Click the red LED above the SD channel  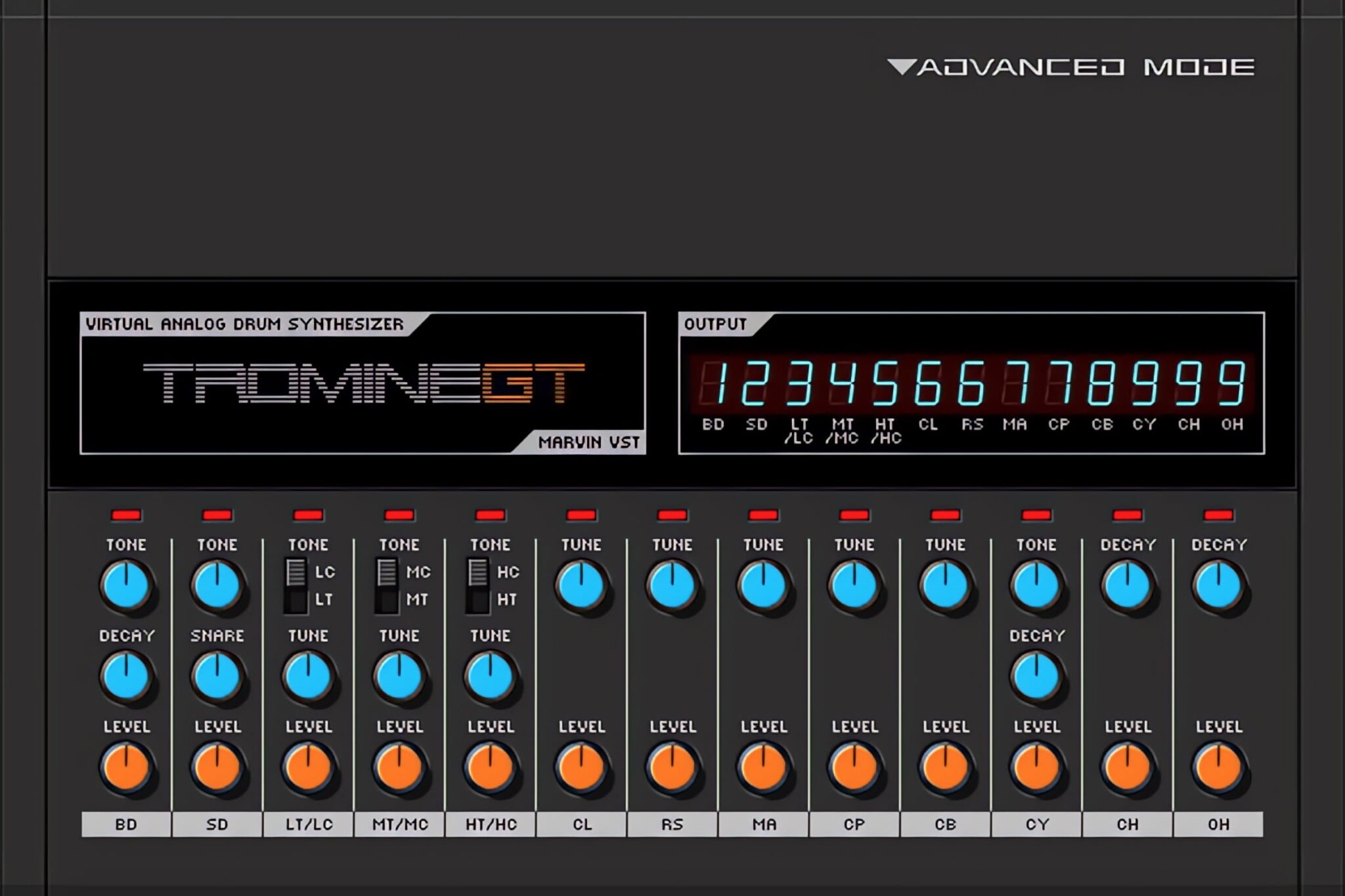[217, 515]
